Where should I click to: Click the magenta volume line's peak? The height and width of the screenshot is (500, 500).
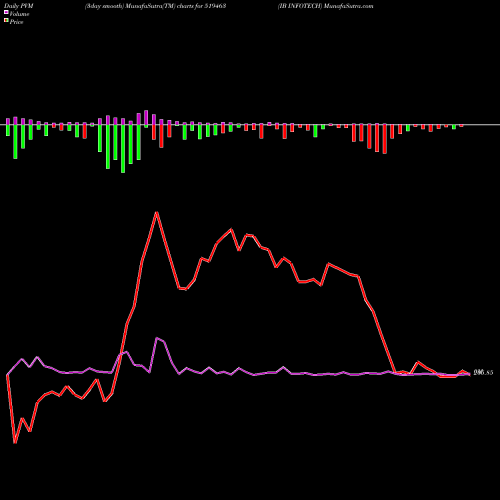(157, 338)
